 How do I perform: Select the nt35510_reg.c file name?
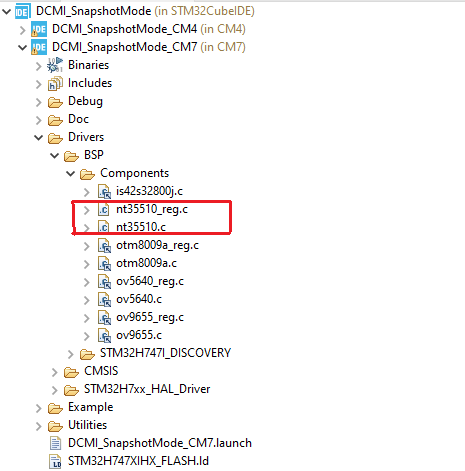click(x=152, y=209)
